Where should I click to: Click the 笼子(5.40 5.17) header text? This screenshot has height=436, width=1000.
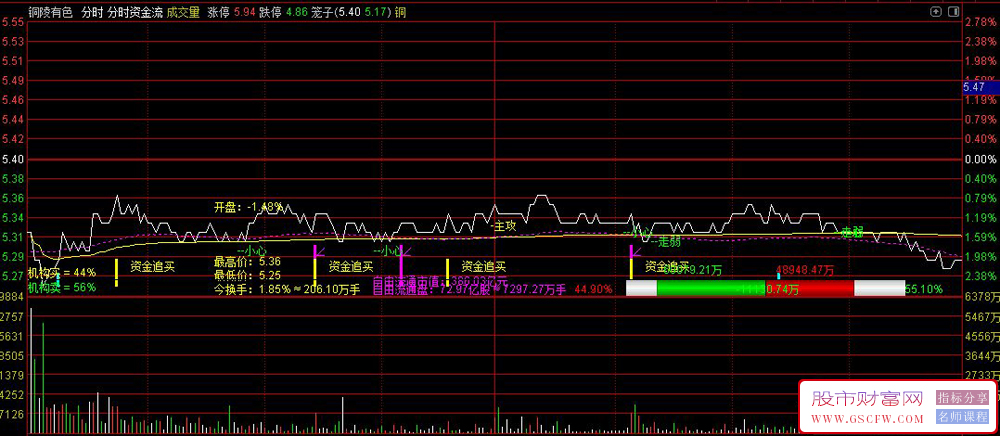pos(350,11)
